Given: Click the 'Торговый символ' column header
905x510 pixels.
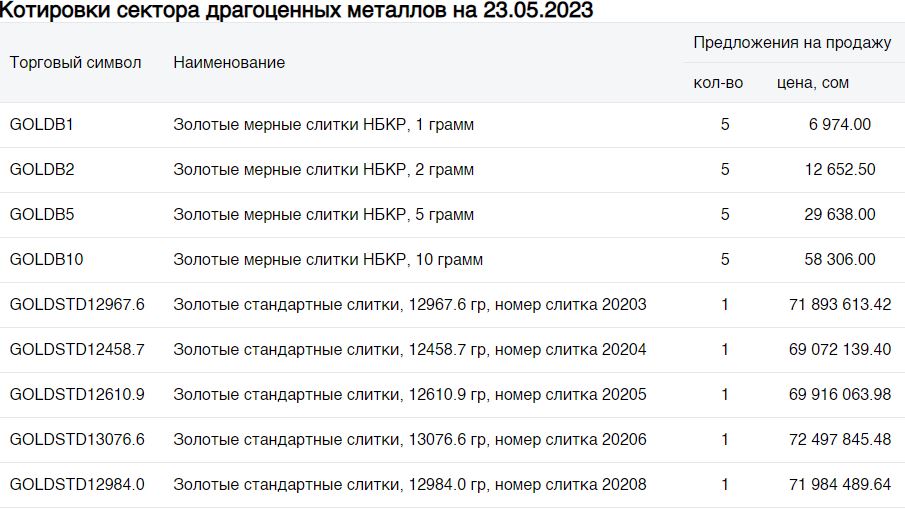Looking at the screenshot, I should 75,62.
